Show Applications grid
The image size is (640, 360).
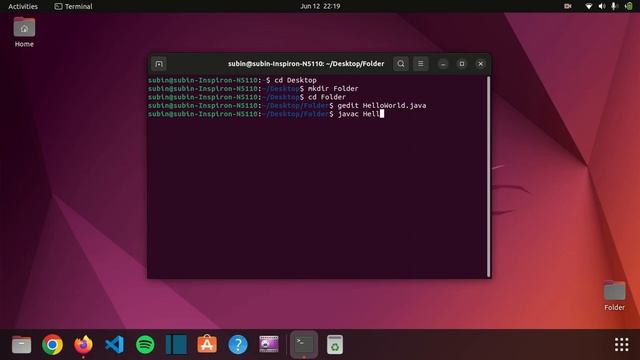point(621,345)
